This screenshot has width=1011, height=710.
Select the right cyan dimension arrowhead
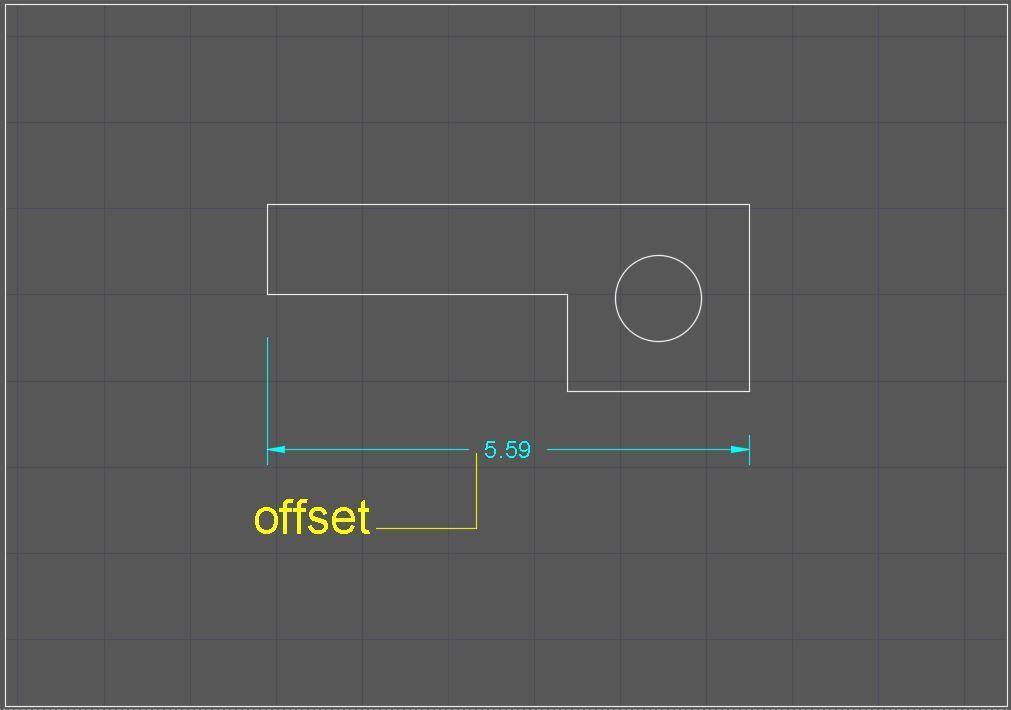[x=740, y=449]
